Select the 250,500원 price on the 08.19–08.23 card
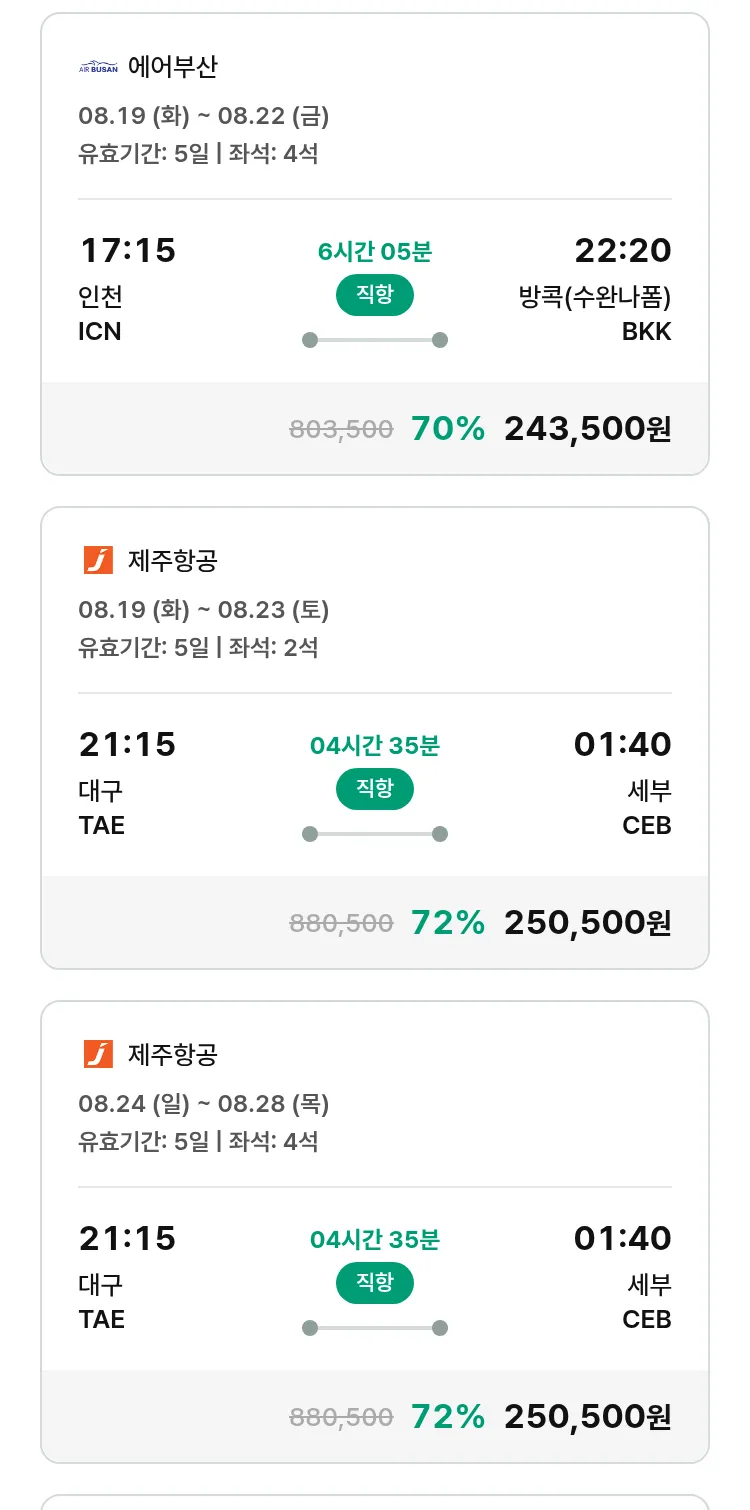 click(587, 923)
